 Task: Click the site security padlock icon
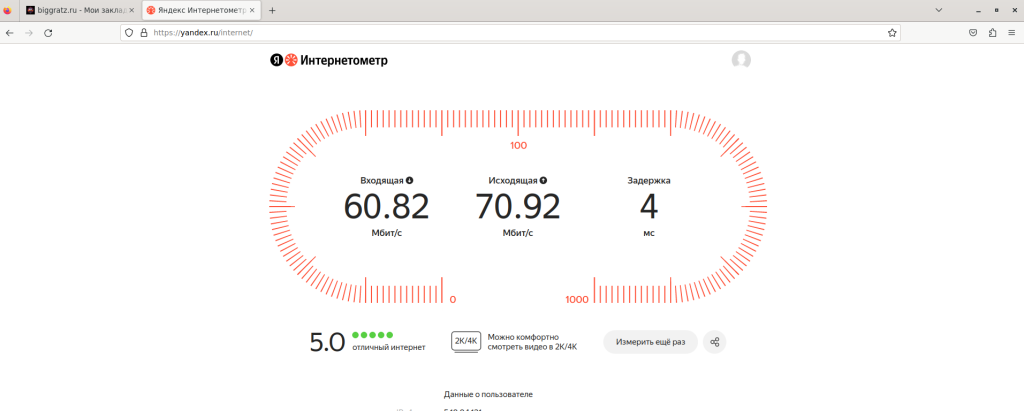(144, 32)
